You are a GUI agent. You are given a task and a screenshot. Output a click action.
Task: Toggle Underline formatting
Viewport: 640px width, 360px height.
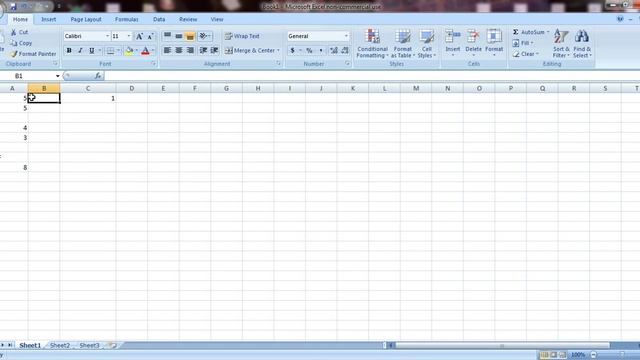91,51
